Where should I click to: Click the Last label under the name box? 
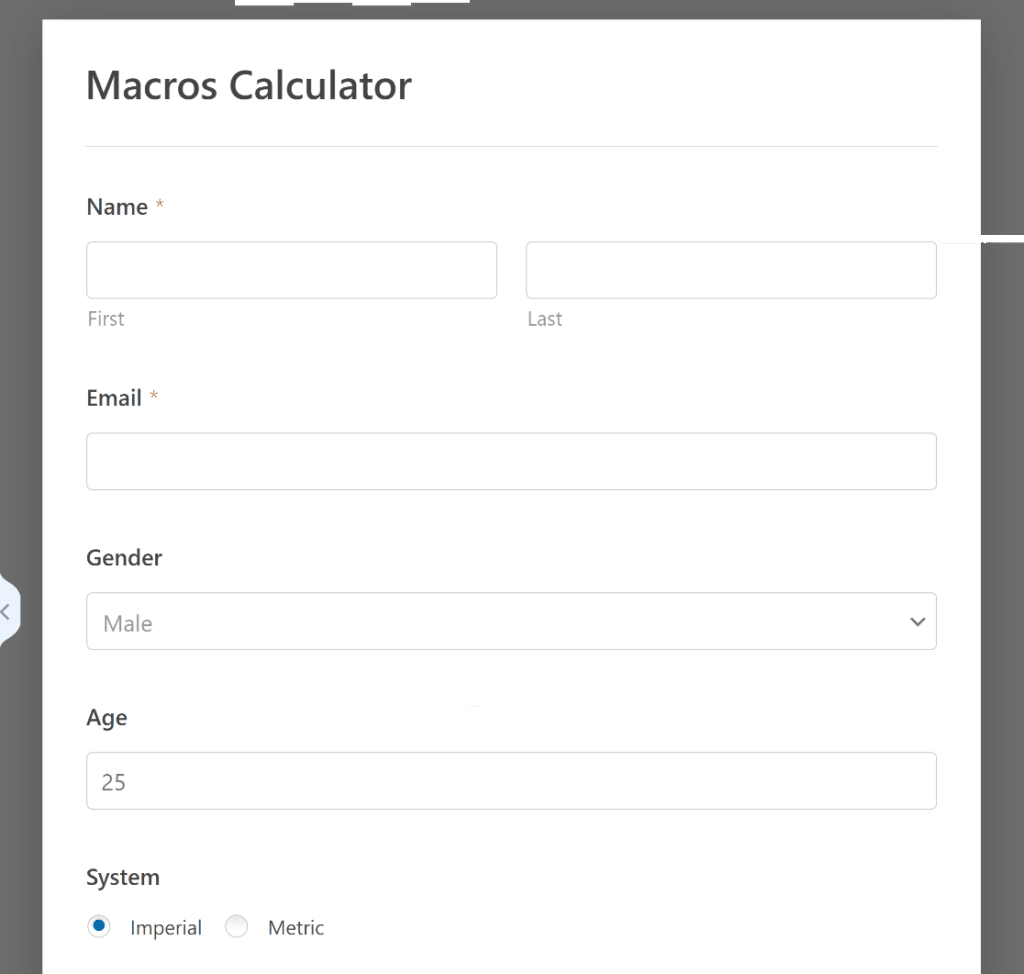545,318
